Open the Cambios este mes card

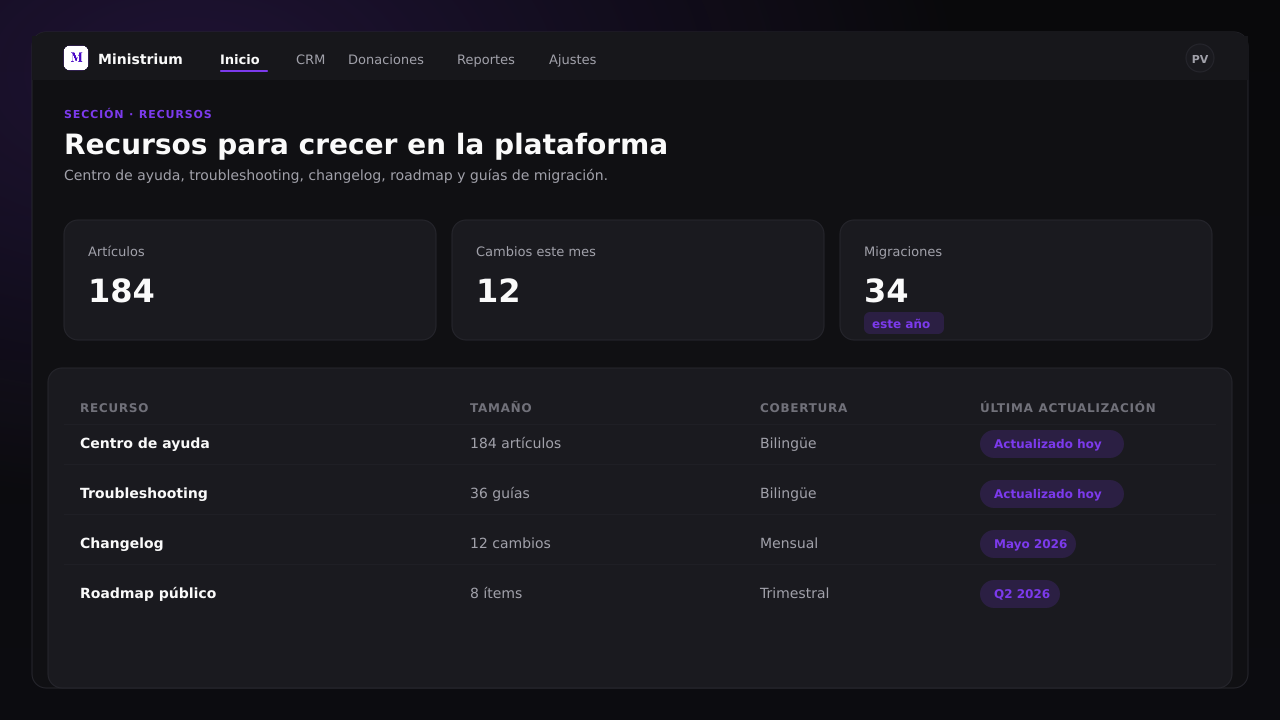coord(638,280)
